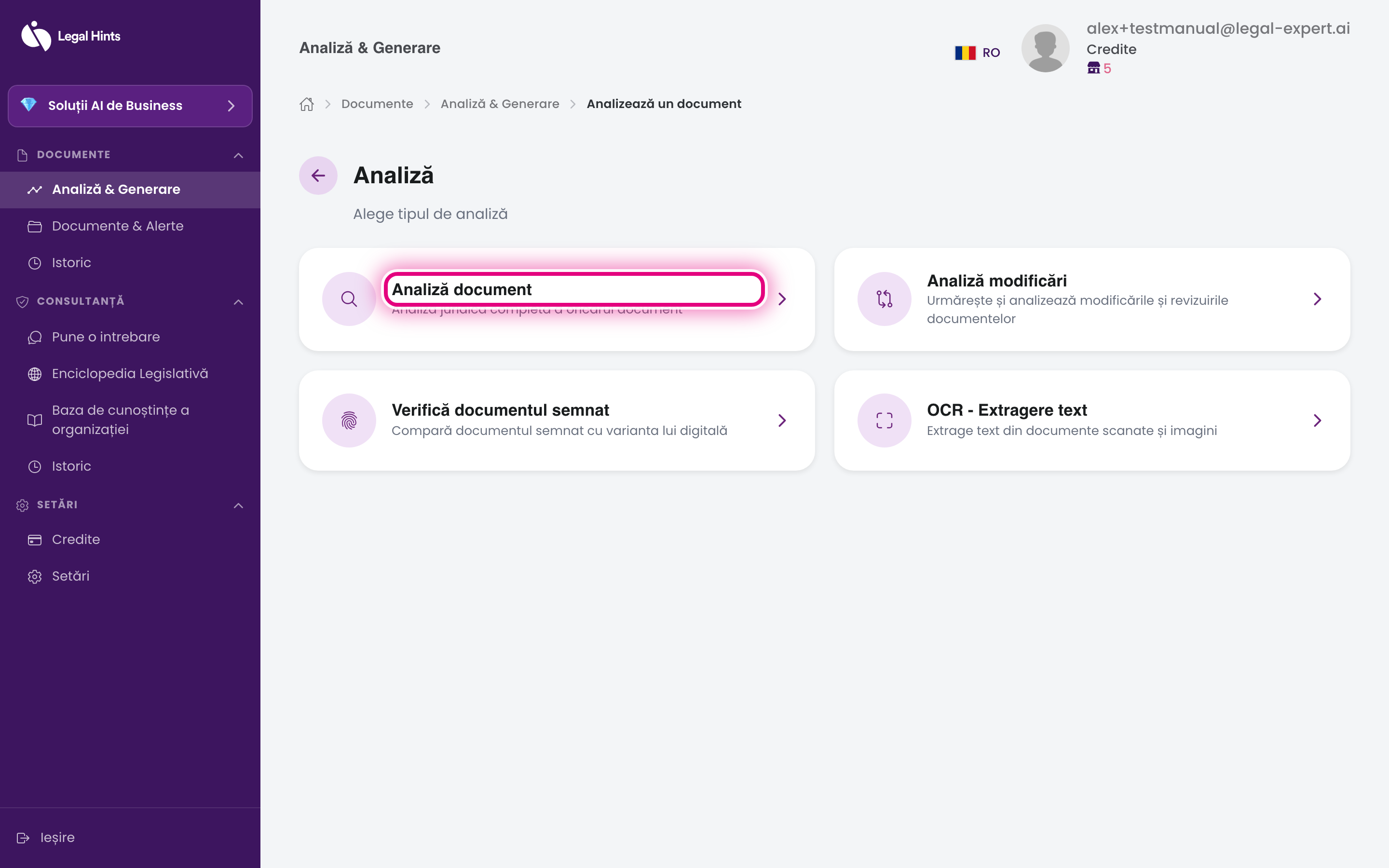Click the back arrow beside Analiză

point(318,176)
